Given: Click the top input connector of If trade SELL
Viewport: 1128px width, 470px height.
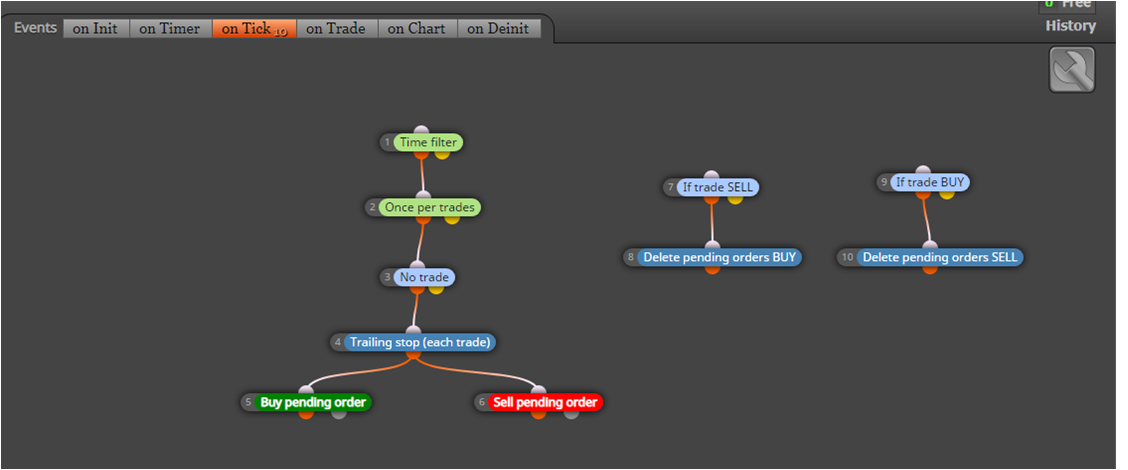Looking at the screenshot, I should [x=711, y=176].
